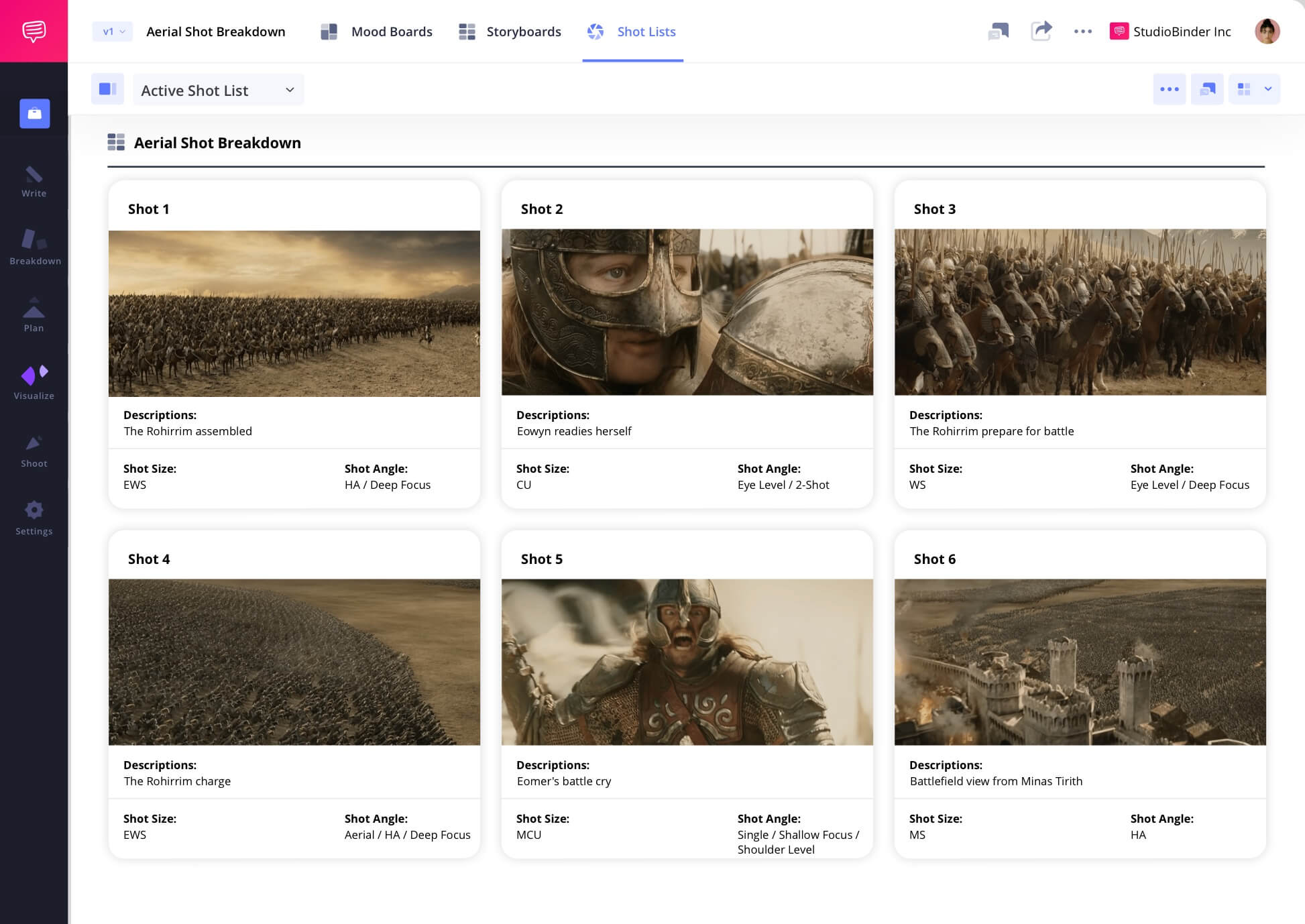This screenshot has width=1305, height=924.
Task: Click shot angle 'Single / Shallow Focus / Shoulder Level'
Action: [x=798, y=842]
